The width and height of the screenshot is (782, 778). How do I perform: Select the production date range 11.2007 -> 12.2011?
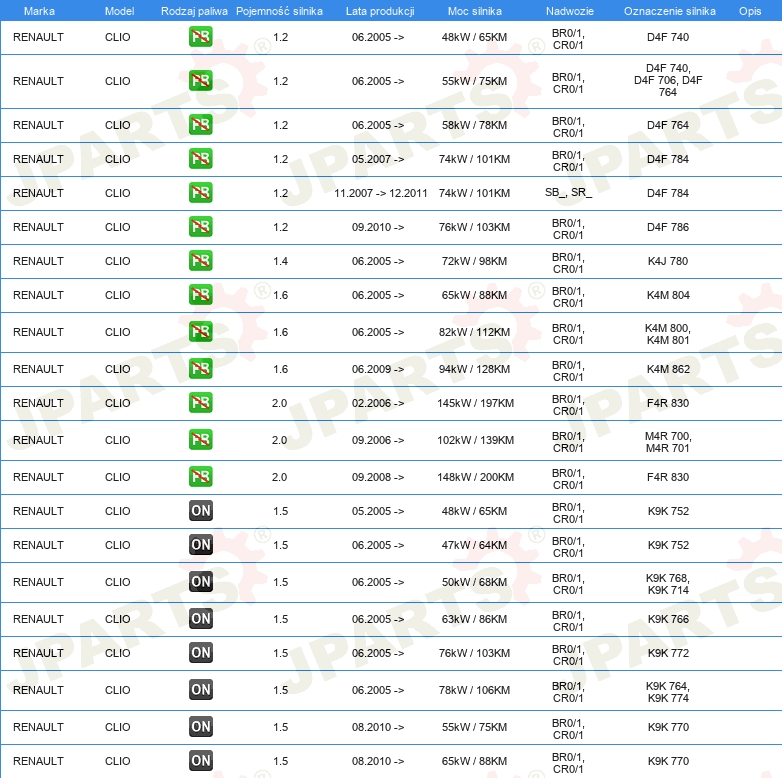click(381, 193)
